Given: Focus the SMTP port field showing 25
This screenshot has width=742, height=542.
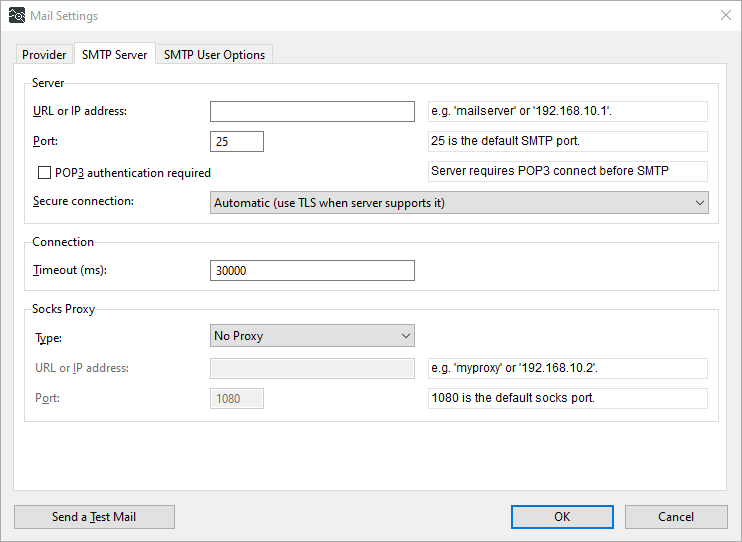Looking at the screenshot, I should pos(237,142).
